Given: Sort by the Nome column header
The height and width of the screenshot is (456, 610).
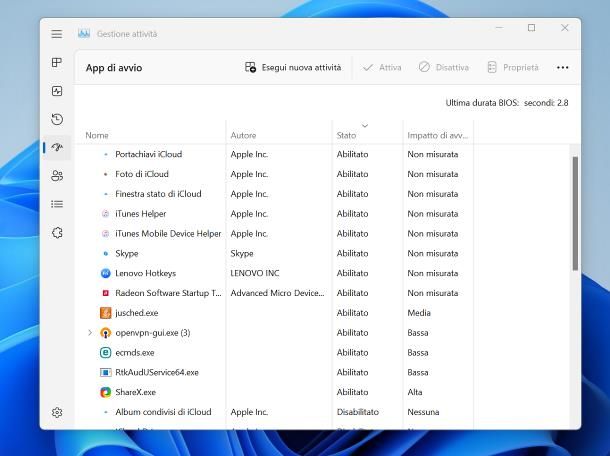Looking at the screenshot, I should coord(97,135).
